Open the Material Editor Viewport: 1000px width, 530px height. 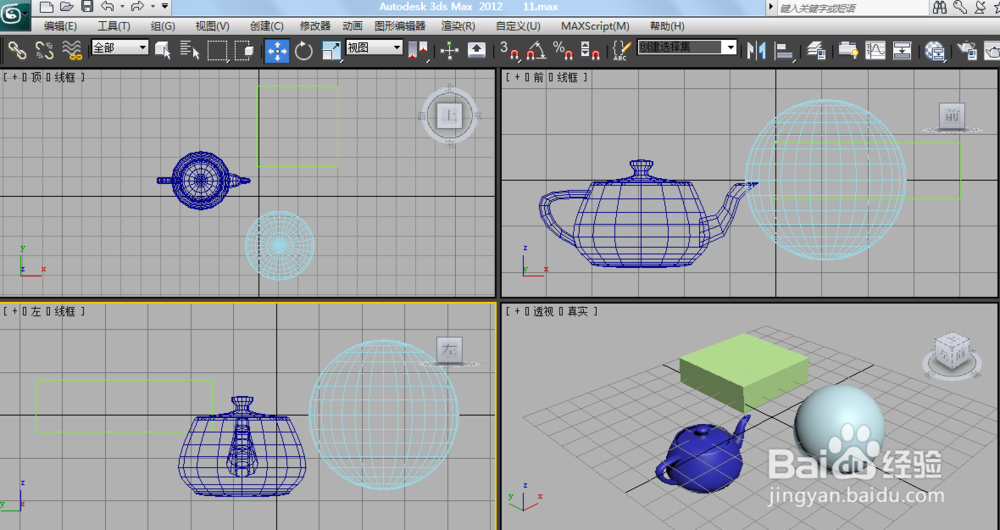934,50
